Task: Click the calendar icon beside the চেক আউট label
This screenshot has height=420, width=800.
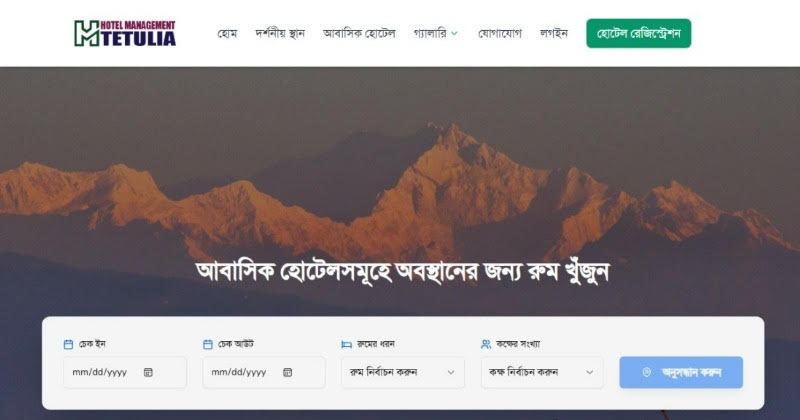Action: tap(208, 344)
